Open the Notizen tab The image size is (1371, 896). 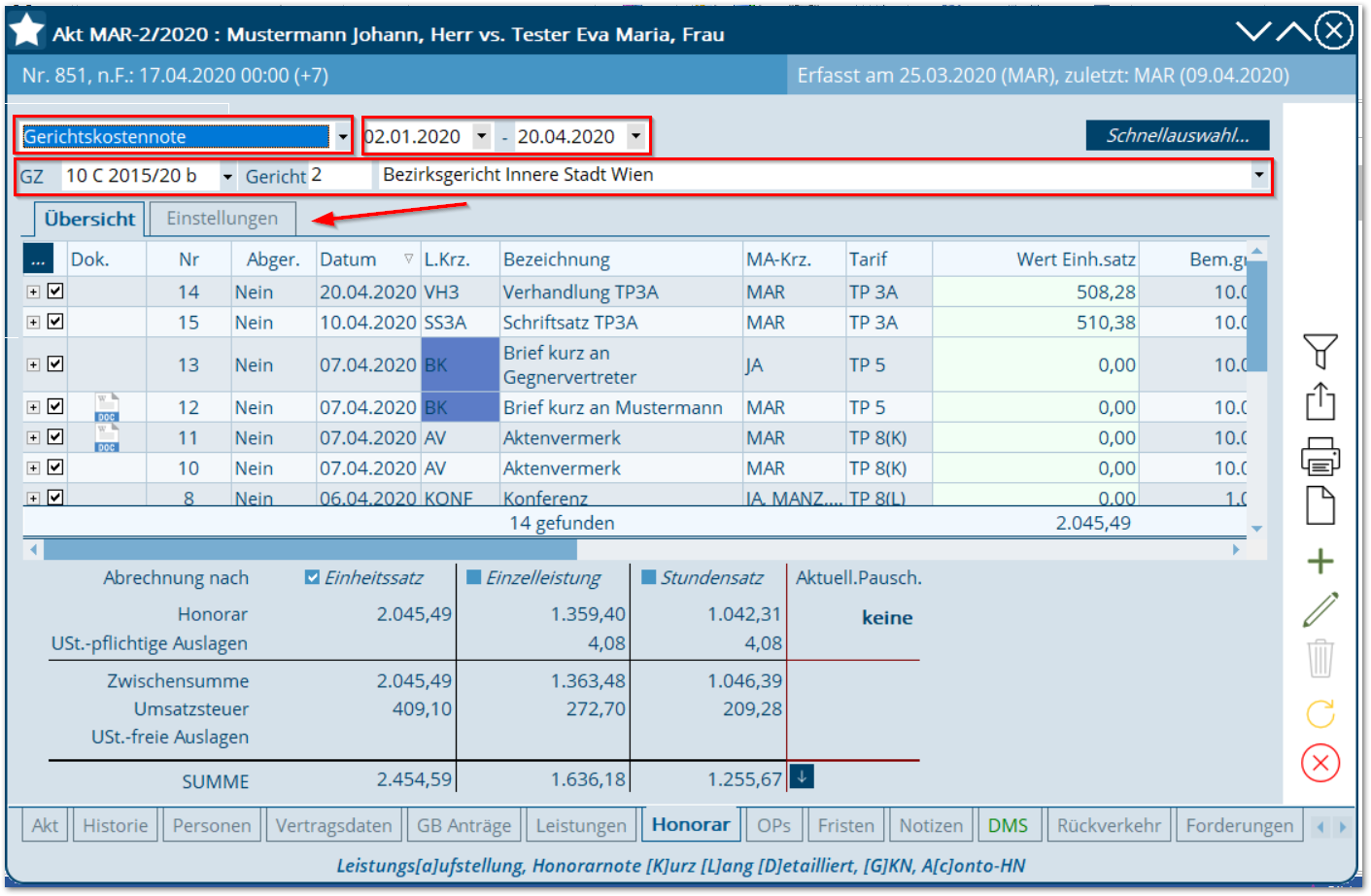tap(931, 825)
